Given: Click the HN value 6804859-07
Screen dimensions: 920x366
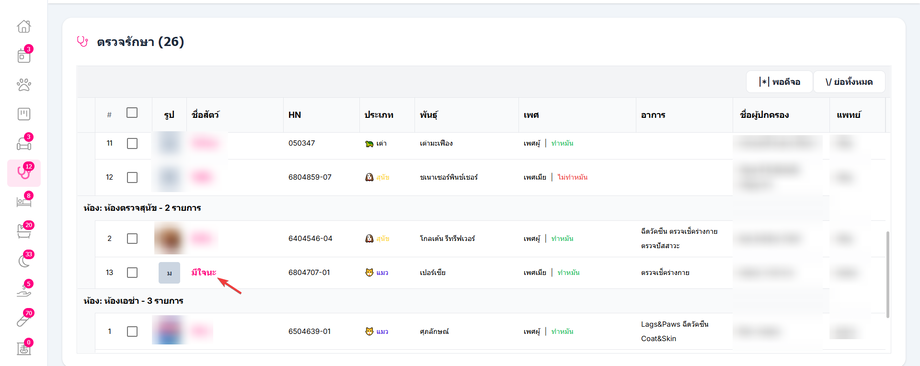Looking at the screenshot, I should 310,177.
